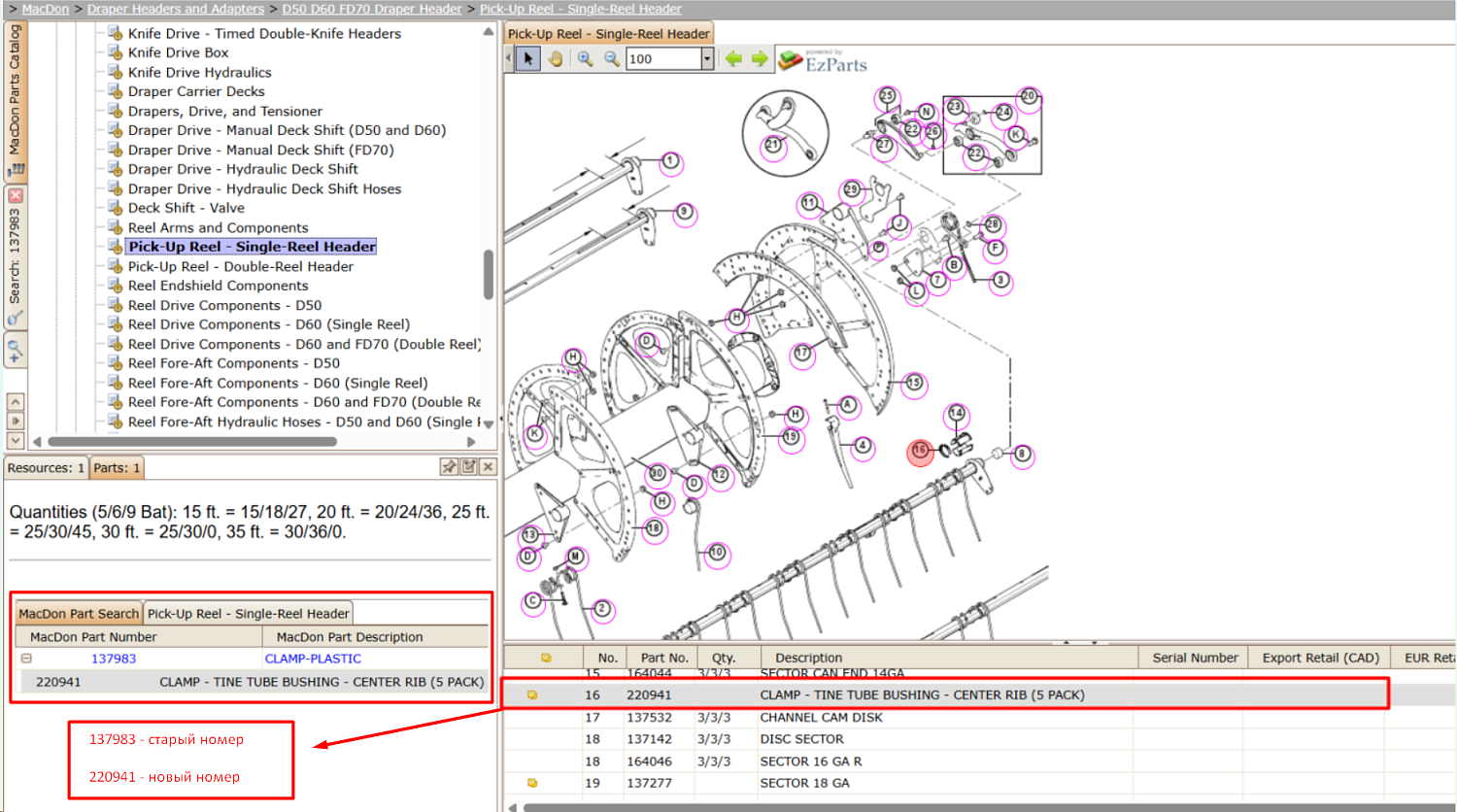Screen dimensions: 1457x812
Task: Sort parts table by Part No. column
Action: [664, 658]
